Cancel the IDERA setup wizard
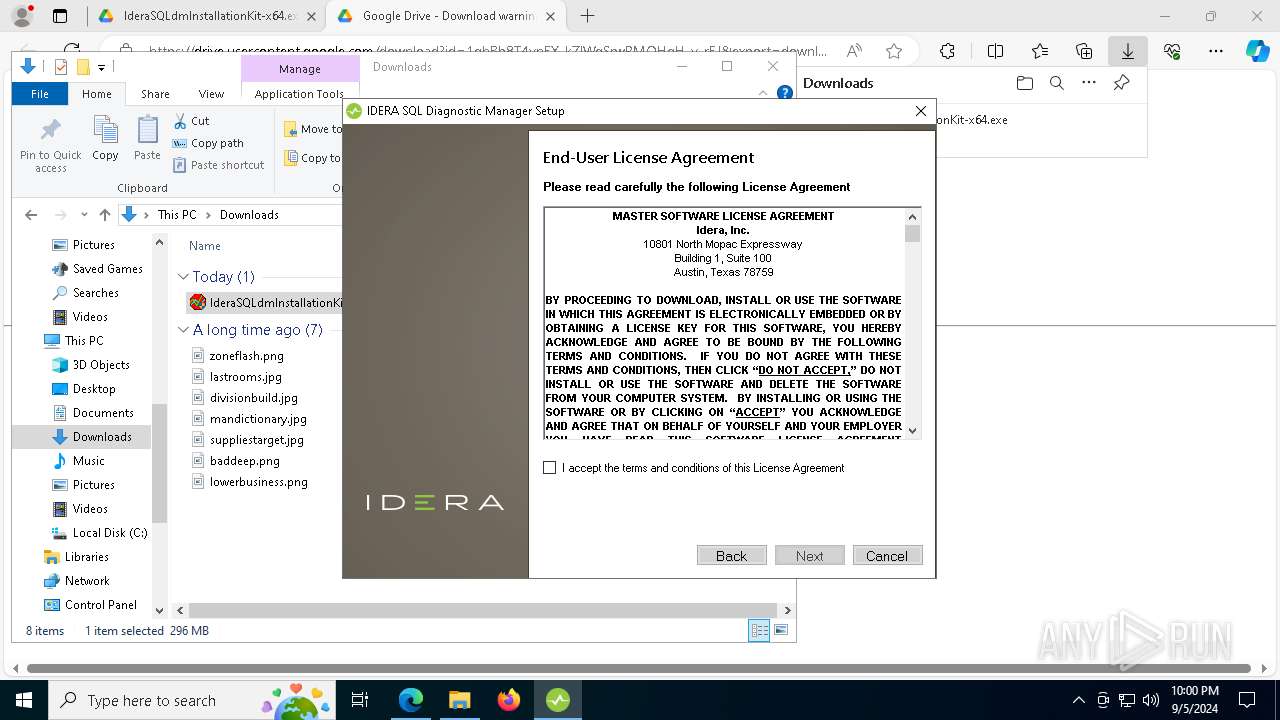This screenshot has height=720, width=1280. pyautogui.click(x=887, y=556)
